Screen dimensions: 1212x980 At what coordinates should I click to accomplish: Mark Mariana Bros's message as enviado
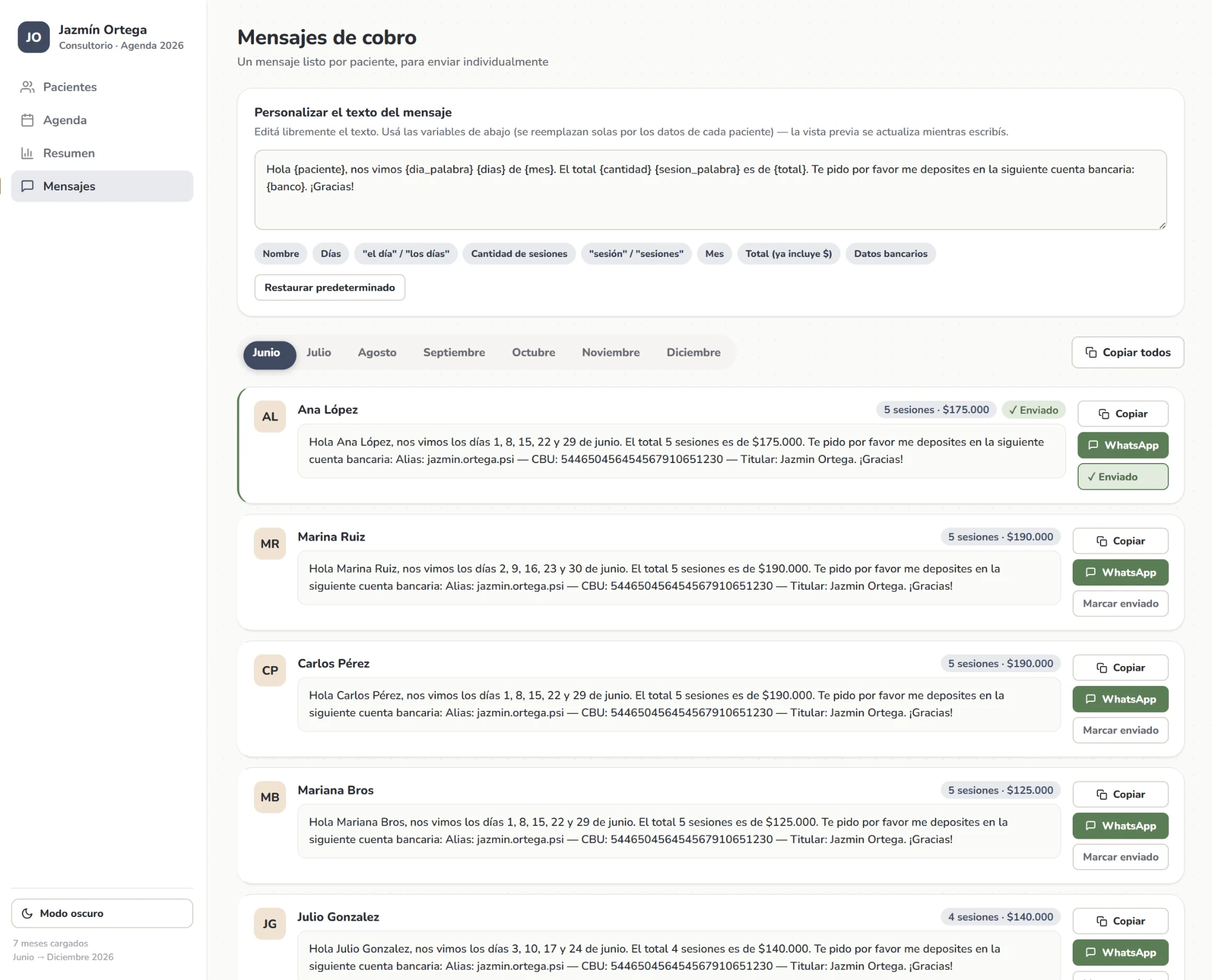tap(1120, 857)
